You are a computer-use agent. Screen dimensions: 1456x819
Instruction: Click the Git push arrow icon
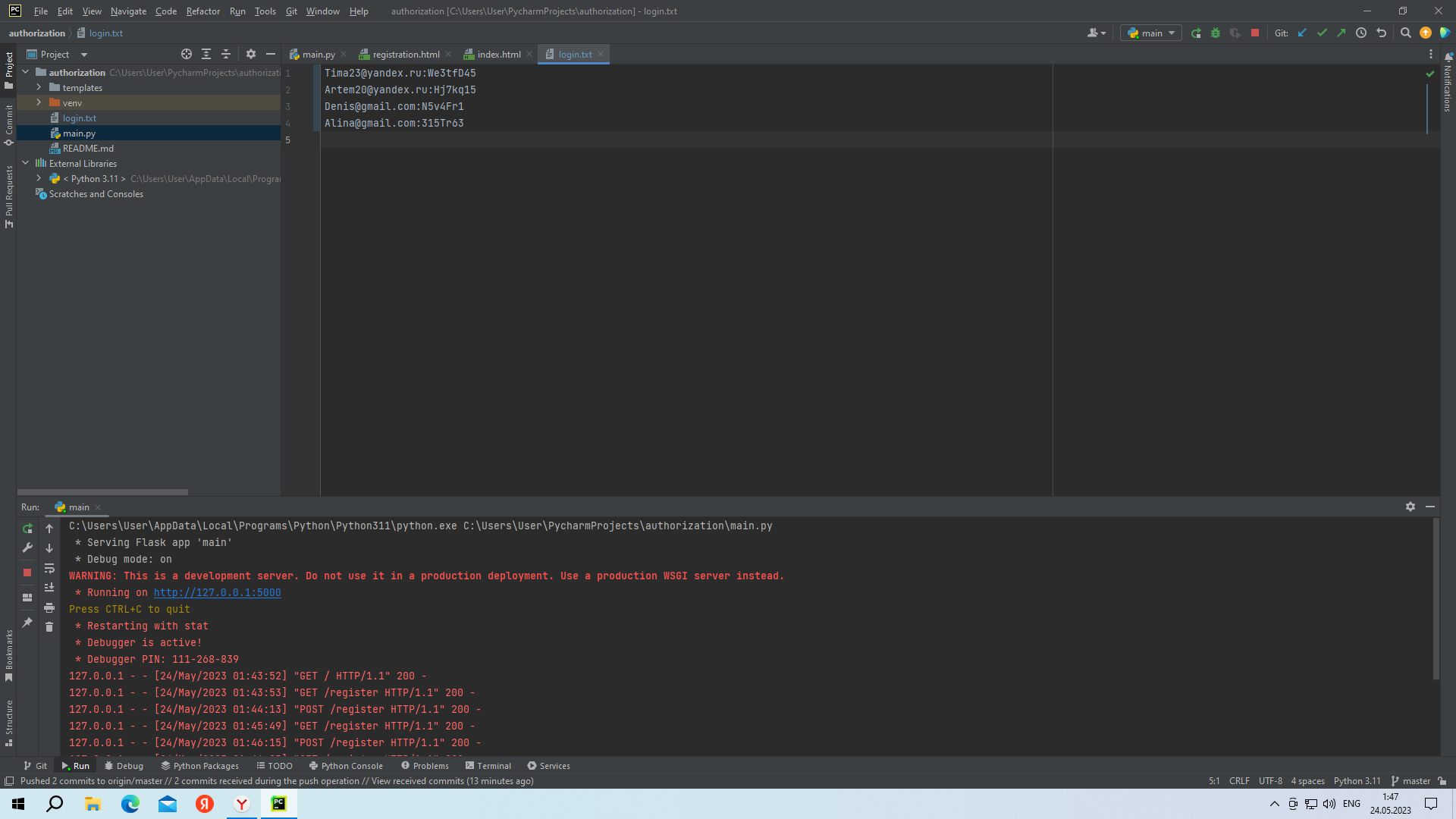[x=1341, y=33]
